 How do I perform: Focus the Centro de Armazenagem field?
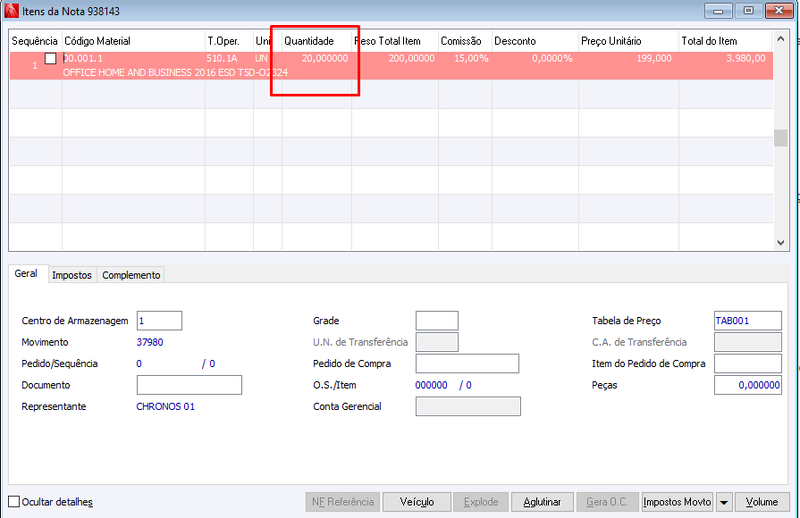[159, 321]
